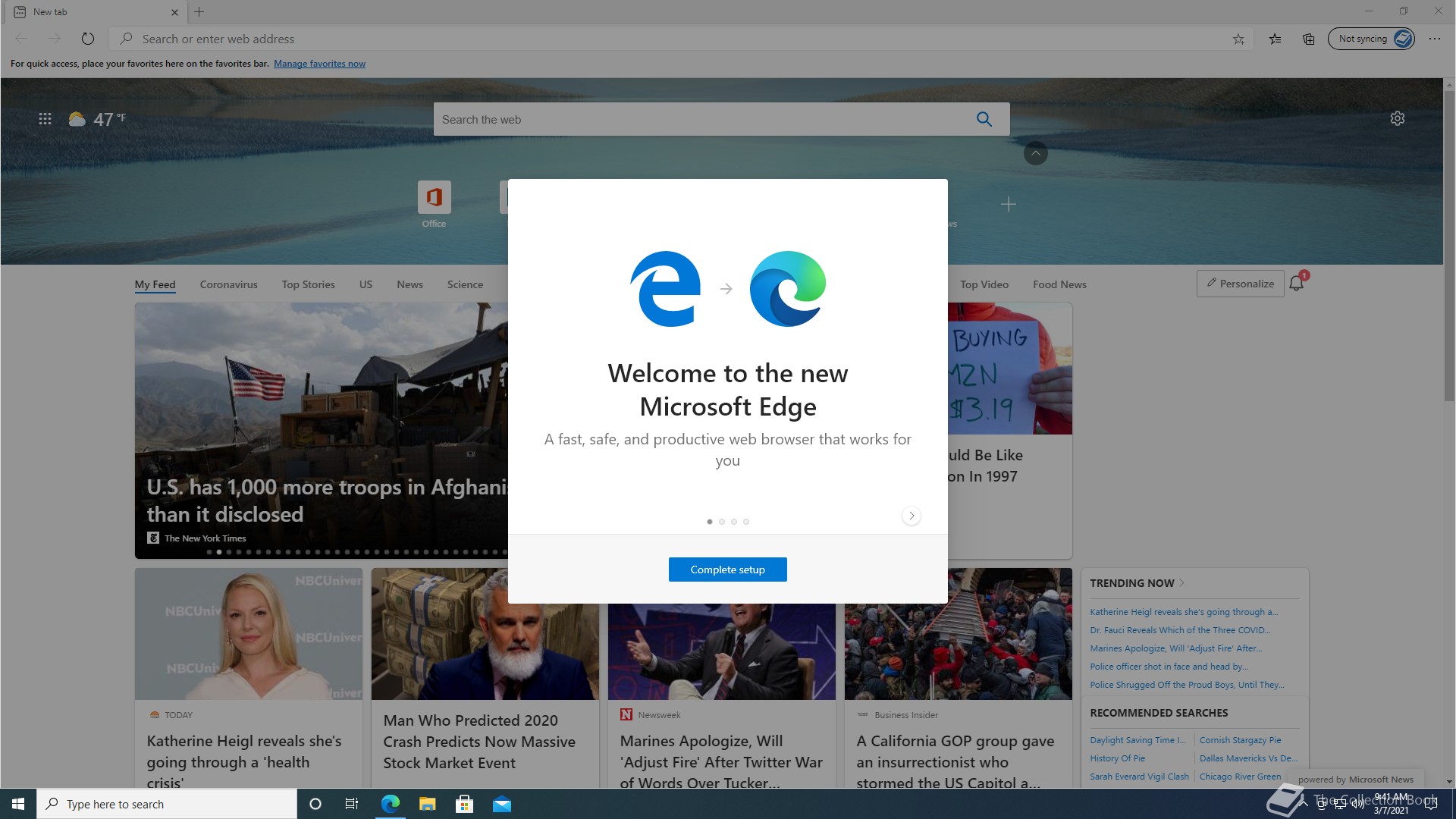Add a new quick link site

pos(1008,204)
